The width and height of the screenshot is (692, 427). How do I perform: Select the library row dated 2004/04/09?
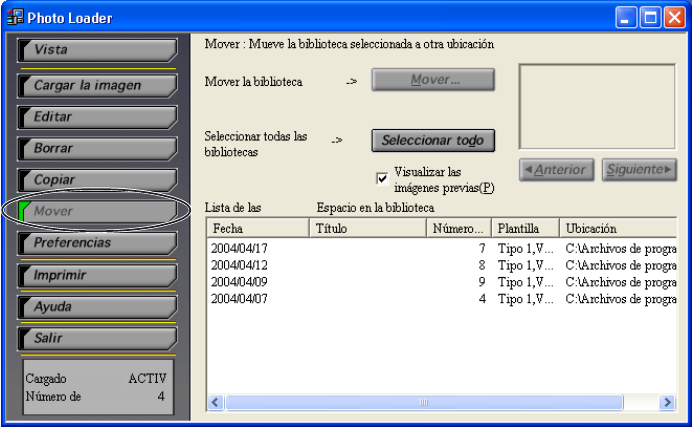(240, 282)
